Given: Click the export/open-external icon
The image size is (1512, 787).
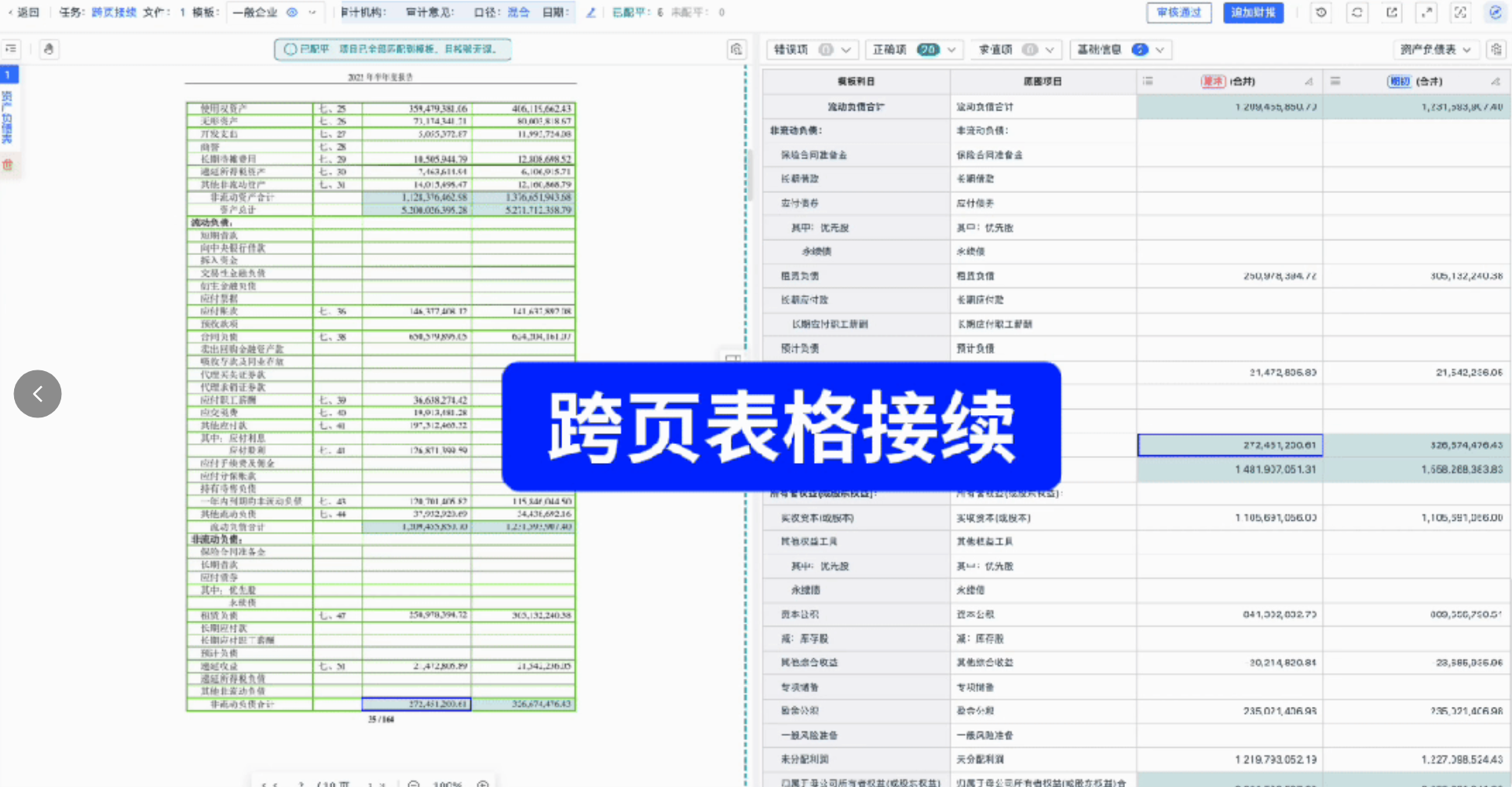Looking at the screenshot, I should pos(1392,13).
